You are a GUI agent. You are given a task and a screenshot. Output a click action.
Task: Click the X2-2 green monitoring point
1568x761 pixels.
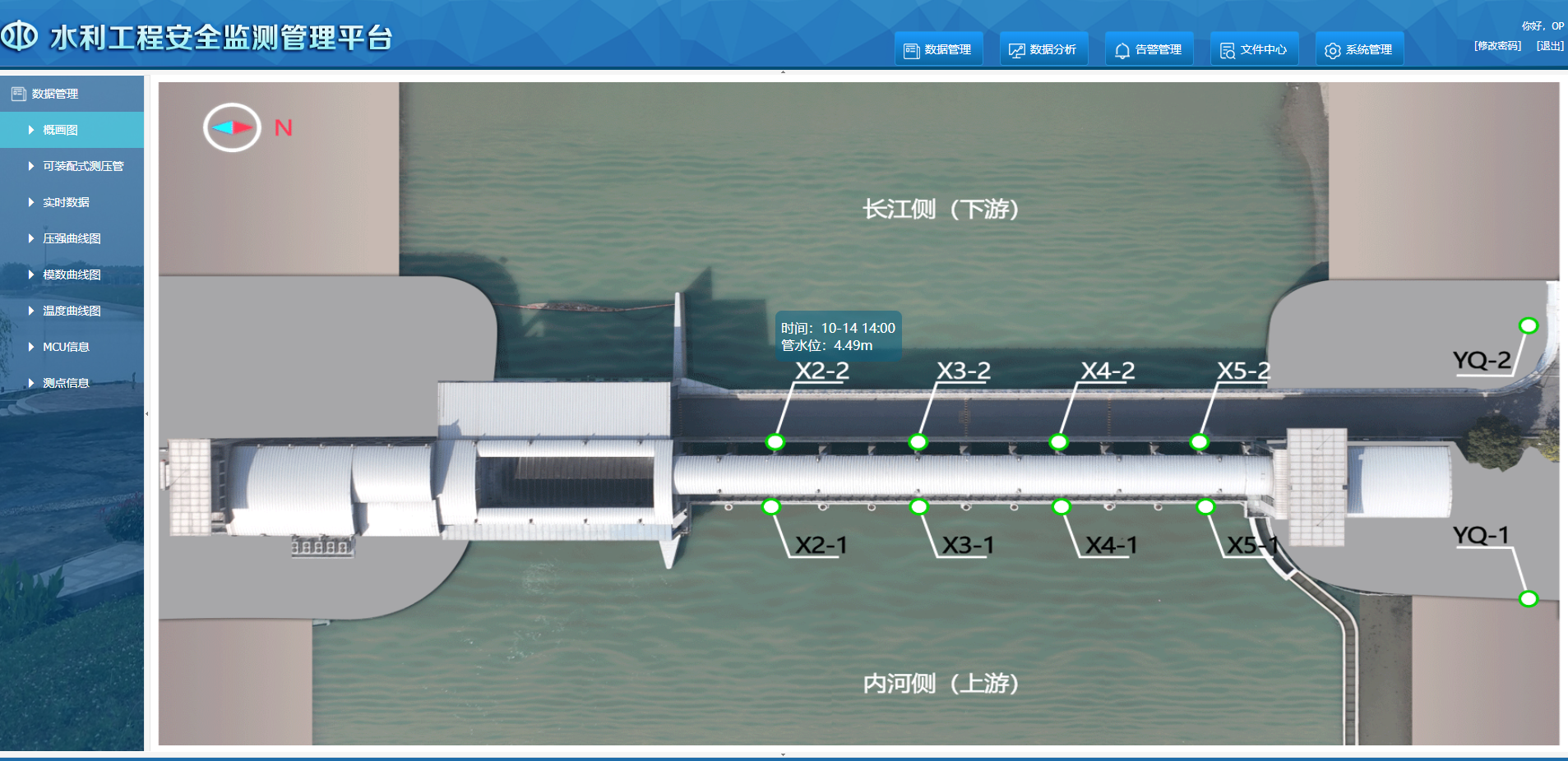point(775,442)
